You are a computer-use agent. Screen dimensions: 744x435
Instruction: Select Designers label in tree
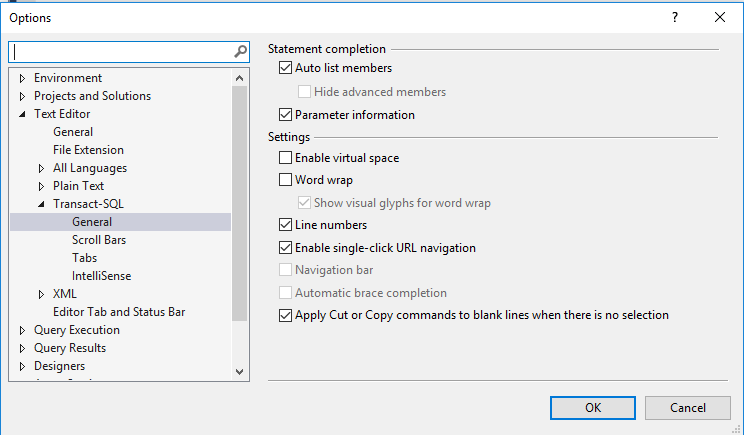59,366
